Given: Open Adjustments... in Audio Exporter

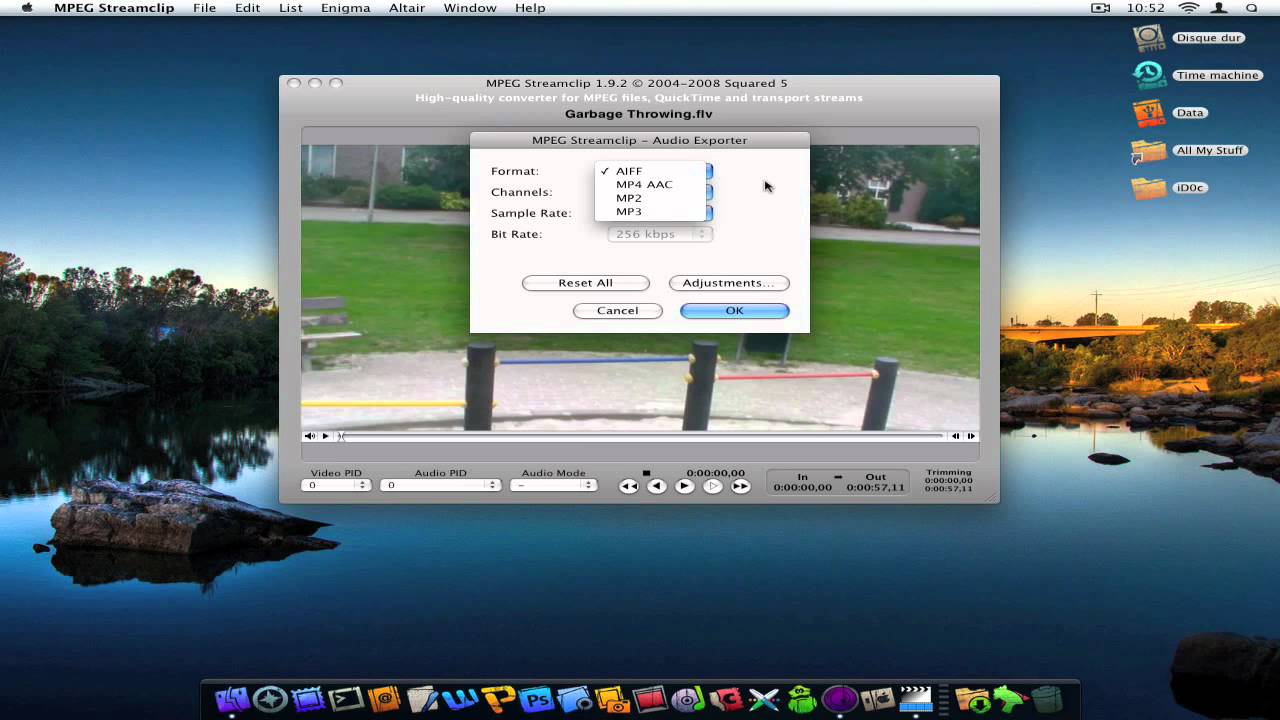Looking at the screenshot, I should [729, 283].
